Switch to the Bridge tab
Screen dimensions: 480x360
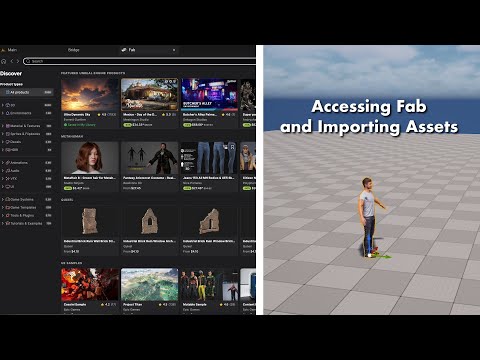[74, 50]
